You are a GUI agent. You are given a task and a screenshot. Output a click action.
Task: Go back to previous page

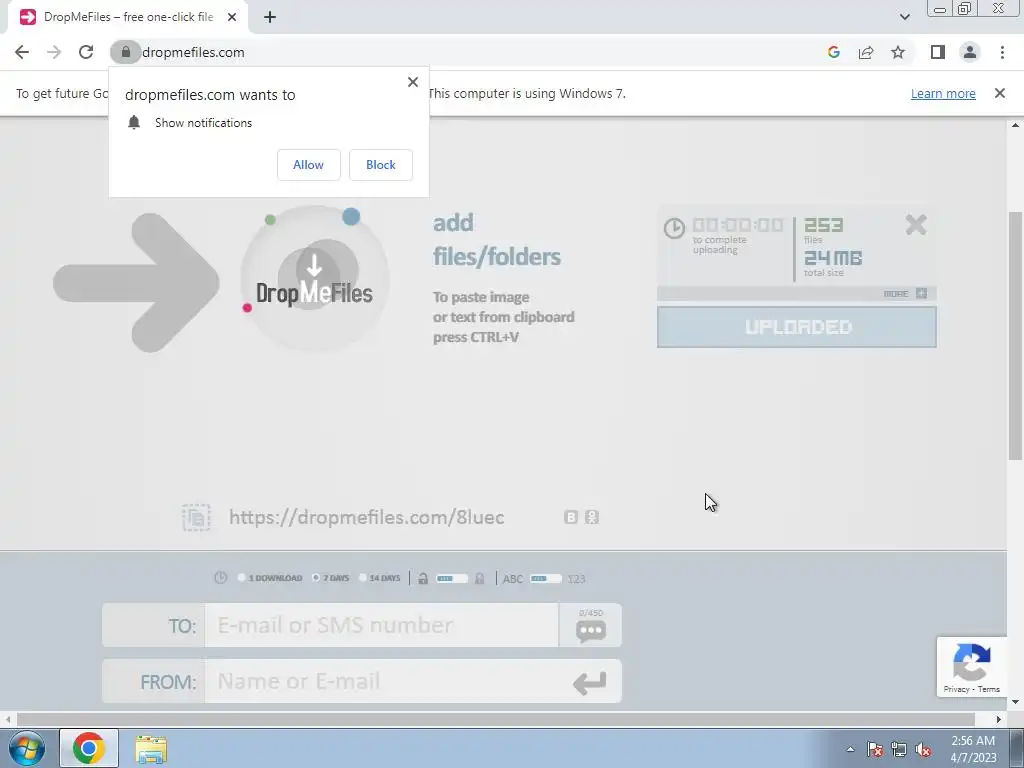tap(22, 52)
